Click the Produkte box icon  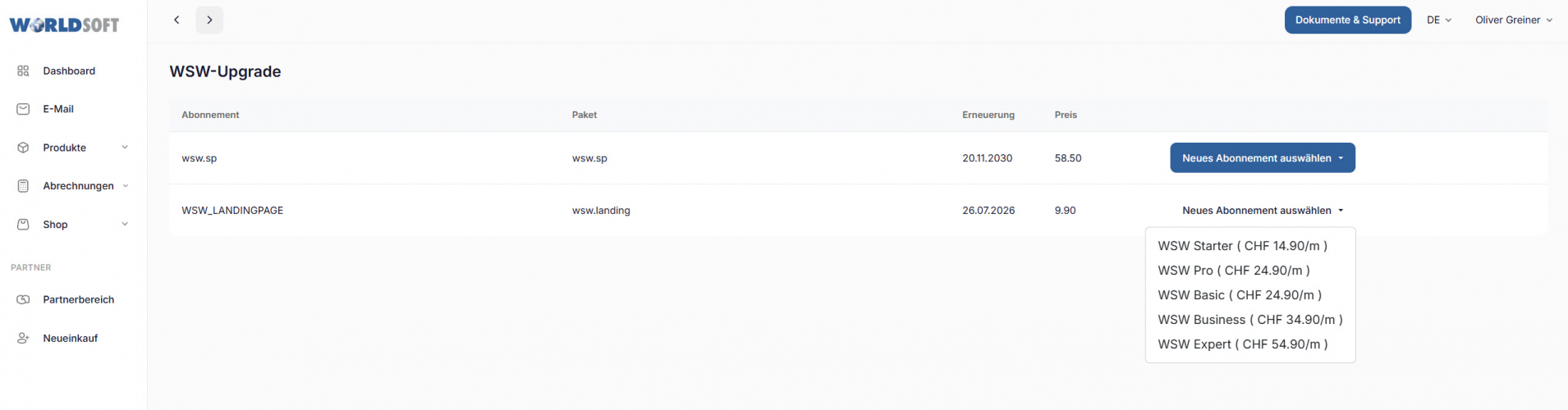pyautogui.click(x=23, y=148)
